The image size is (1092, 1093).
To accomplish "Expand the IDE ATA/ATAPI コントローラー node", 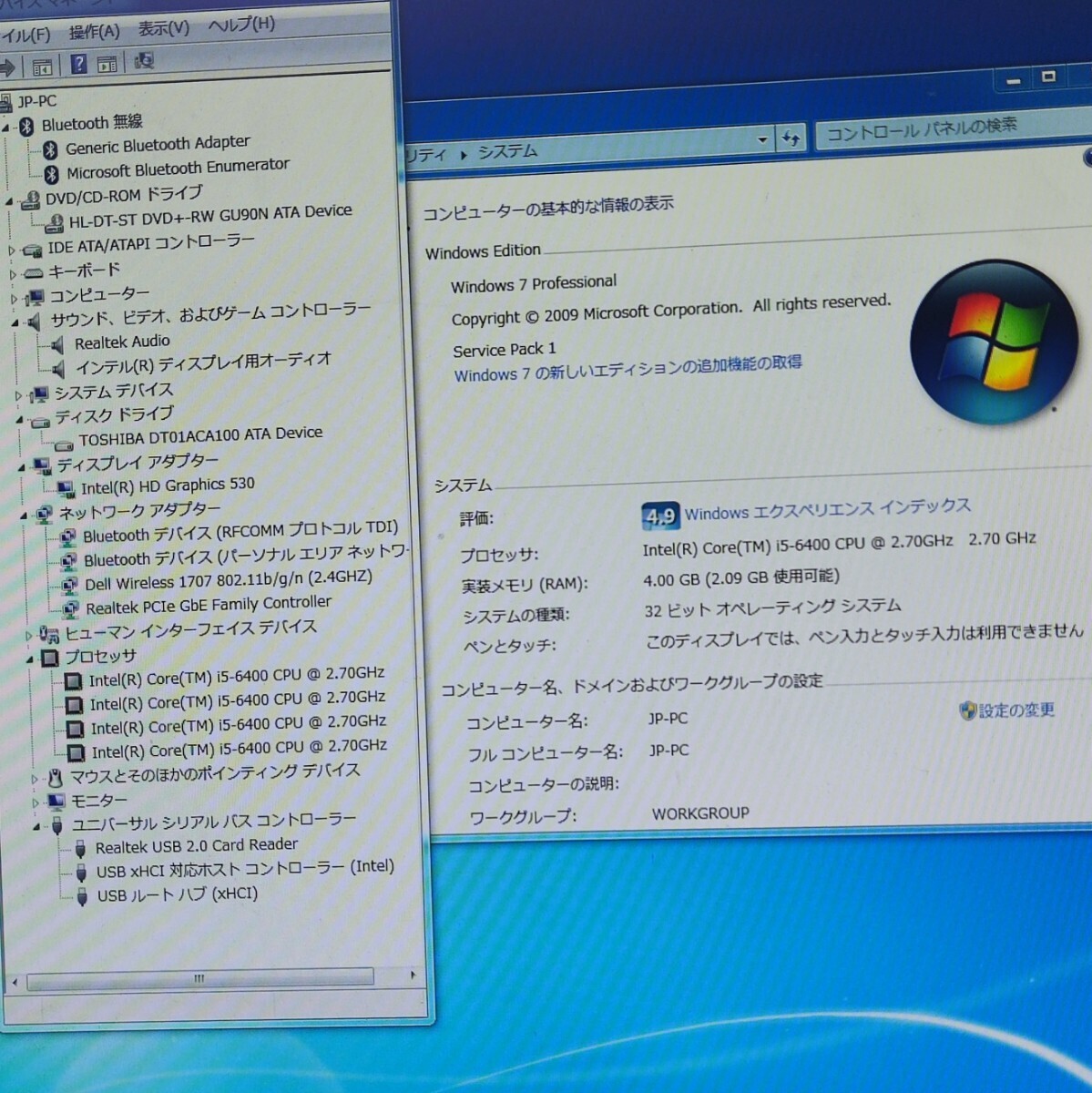I will click(12, 250).
